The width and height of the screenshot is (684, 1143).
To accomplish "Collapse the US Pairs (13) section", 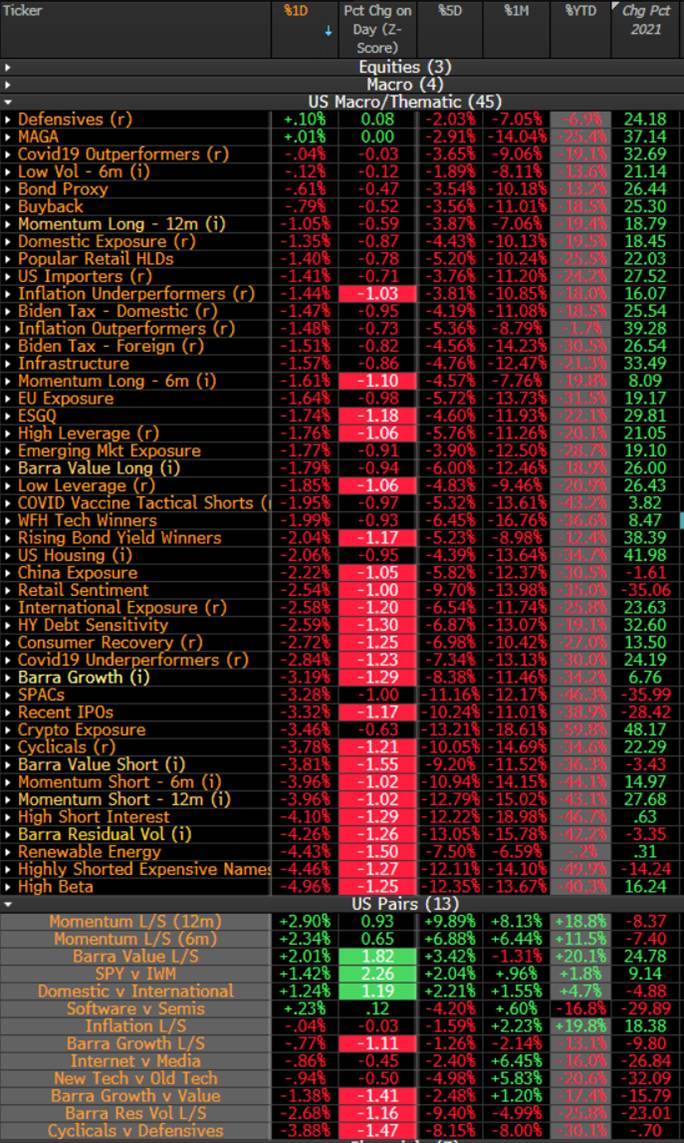I will 8,904.
